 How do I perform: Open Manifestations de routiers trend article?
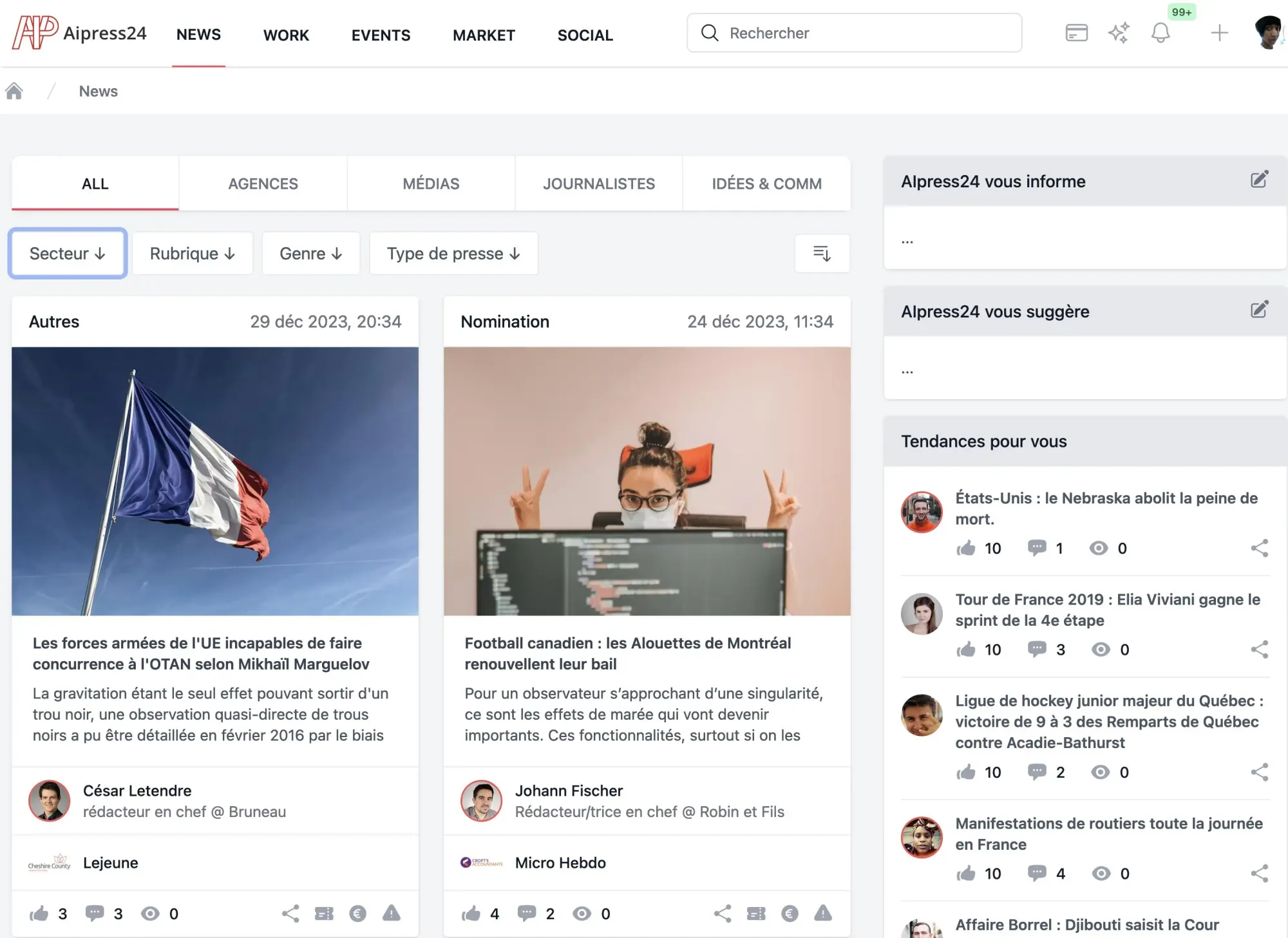pyautogui.click(x=1108, y=834)
